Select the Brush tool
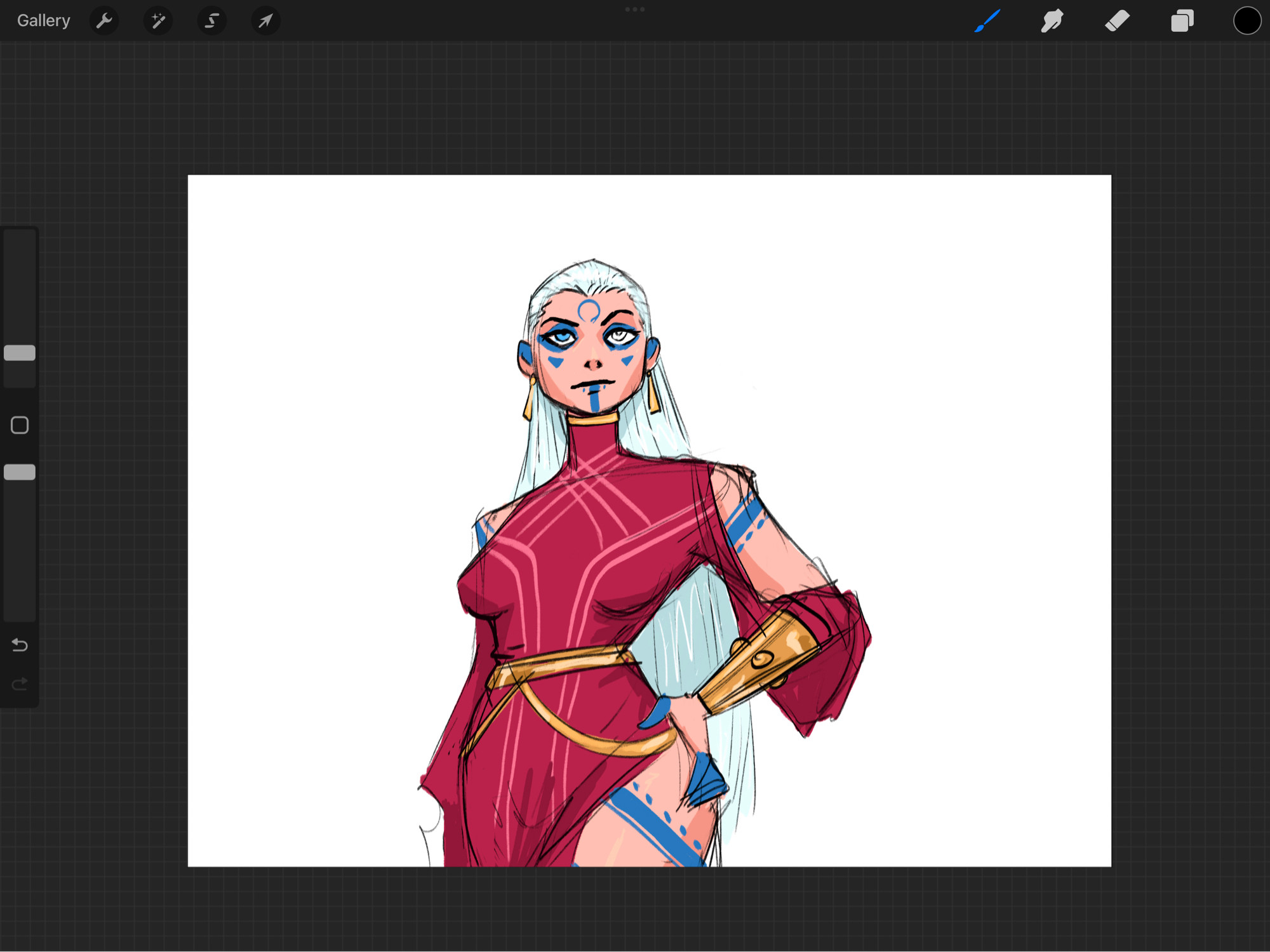 (x=987, y=21)
